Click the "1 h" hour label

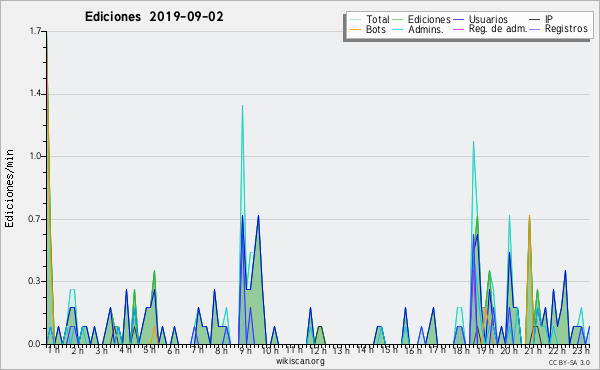click(x=53, y=350)
